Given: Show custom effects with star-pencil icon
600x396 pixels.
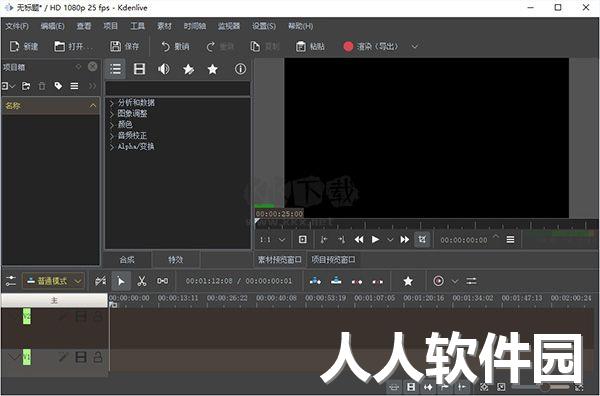Looking at the screenshot, I should click(x=188, y=69).
